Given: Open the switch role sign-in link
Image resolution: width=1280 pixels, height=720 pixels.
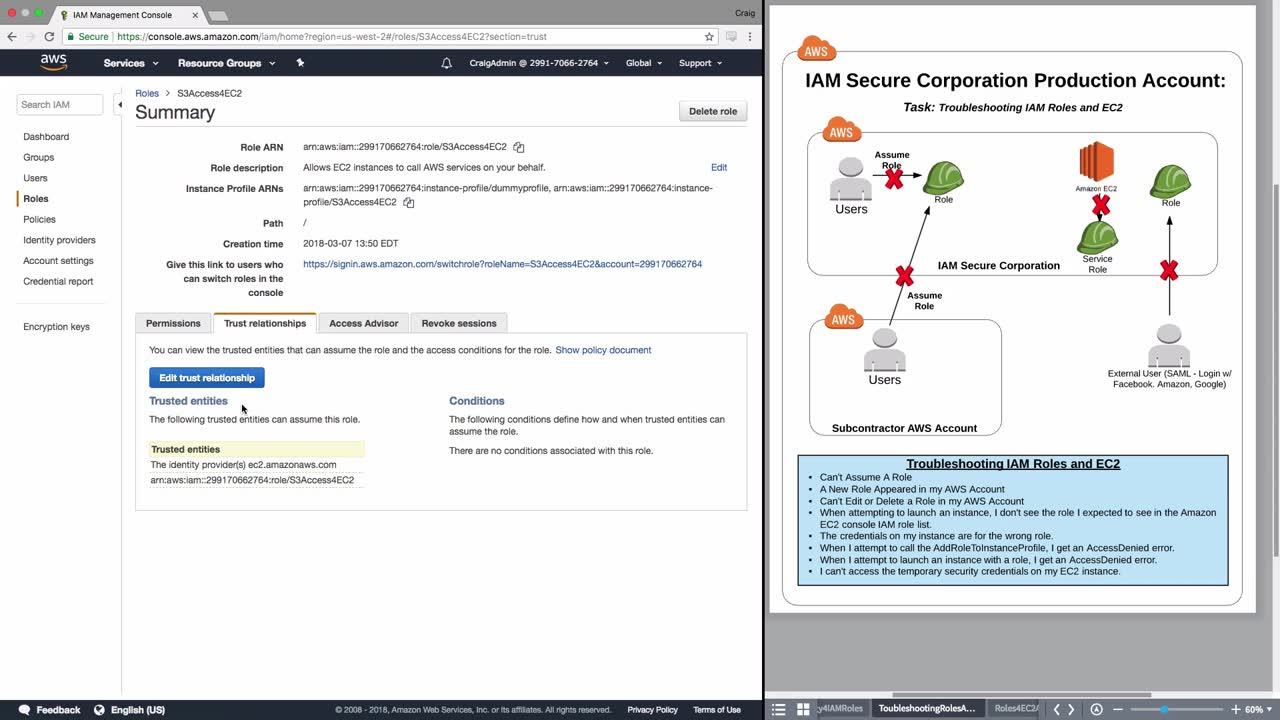Looking at the screenshot, I should (x=502, y=264).
